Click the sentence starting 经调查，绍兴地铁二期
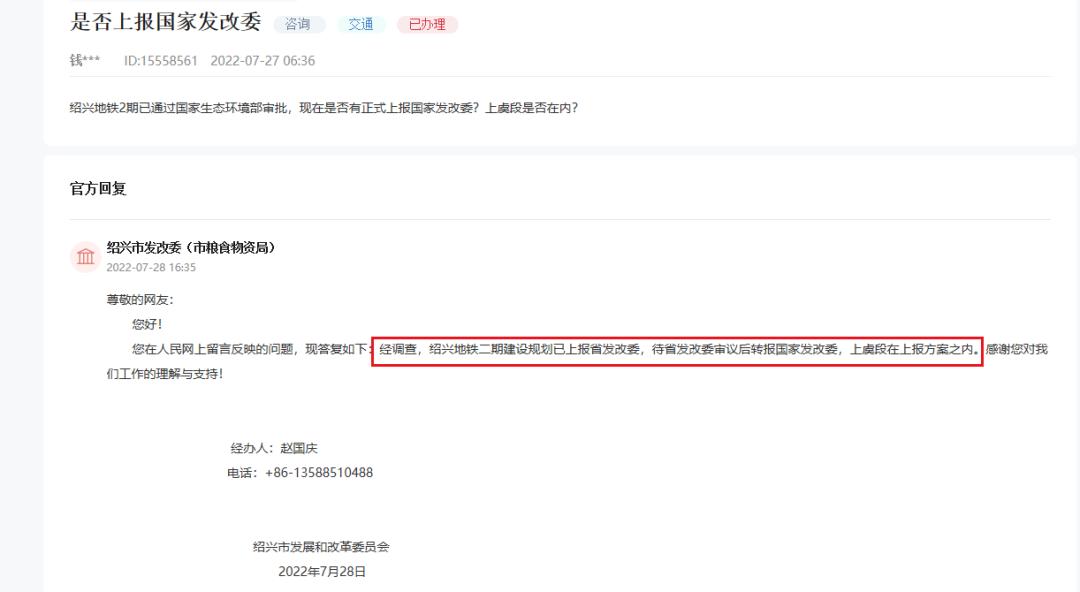 click(x=678, y=349)
